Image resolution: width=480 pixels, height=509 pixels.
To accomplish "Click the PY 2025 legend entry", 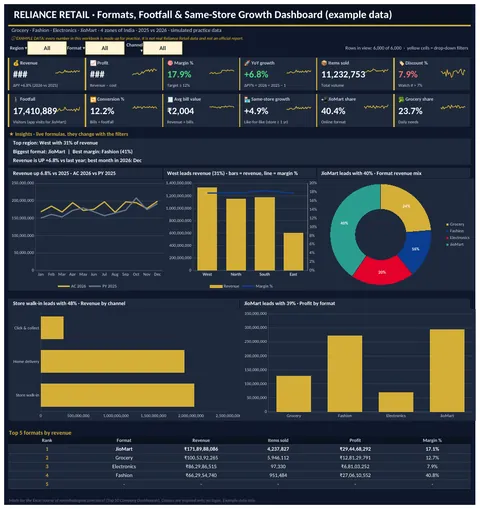I will (102, 286).
